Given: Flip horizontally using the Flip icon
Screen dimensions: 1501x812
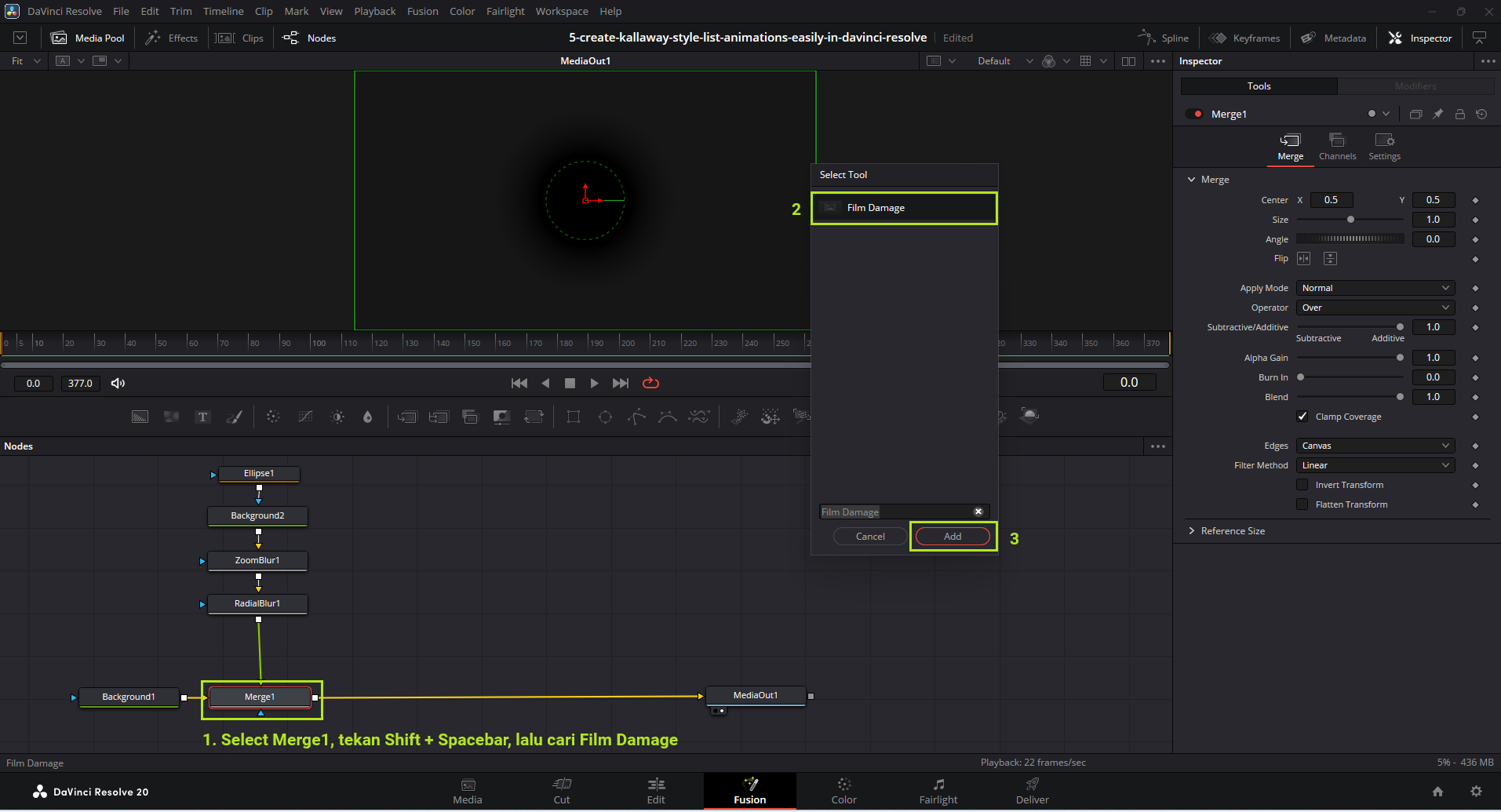Looking at the screenshot, I should click(1304, 259).
